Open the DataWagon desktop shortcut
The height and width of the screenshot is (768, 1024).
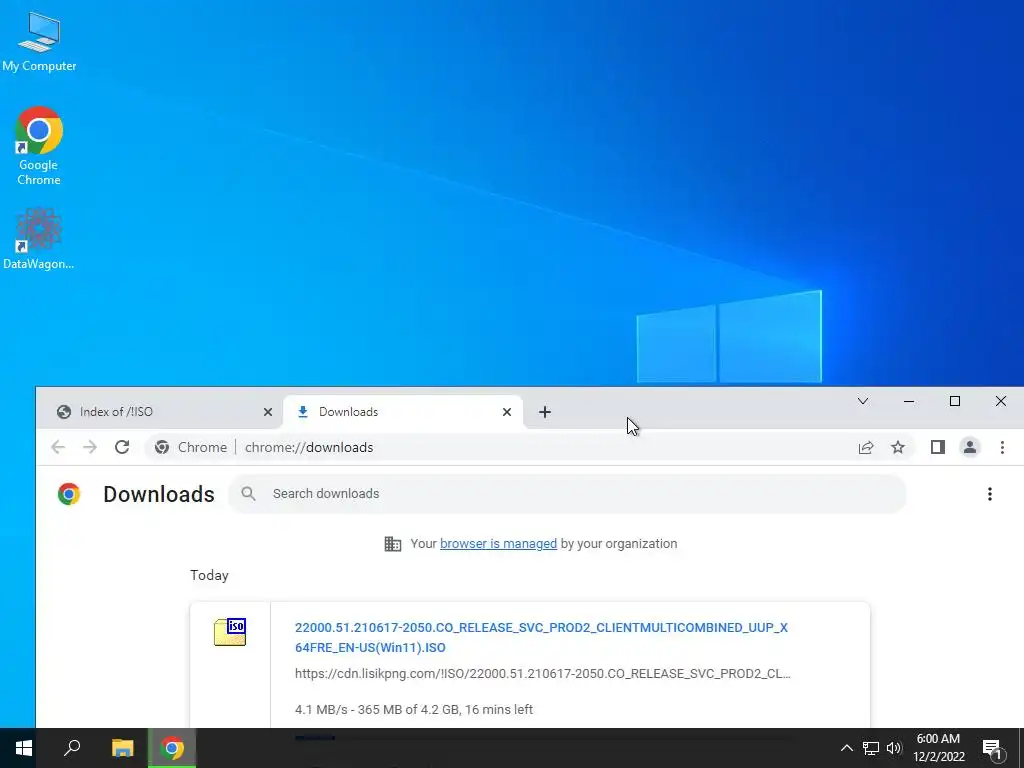39,238
